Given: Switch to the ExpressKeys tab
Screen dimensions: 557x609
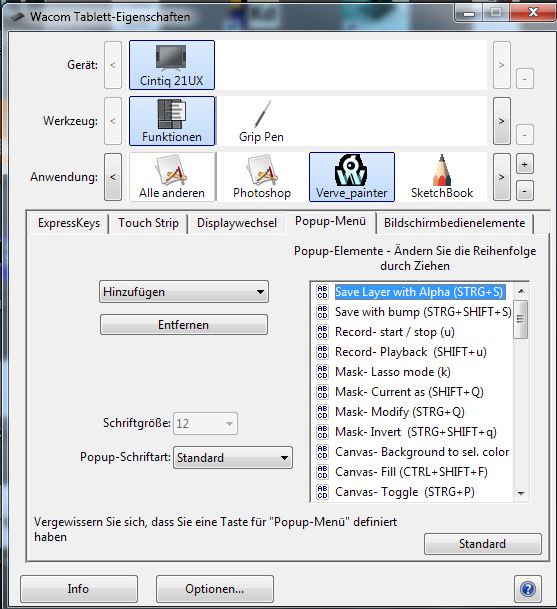Looking at the screenshot, I should click(69, 223).
